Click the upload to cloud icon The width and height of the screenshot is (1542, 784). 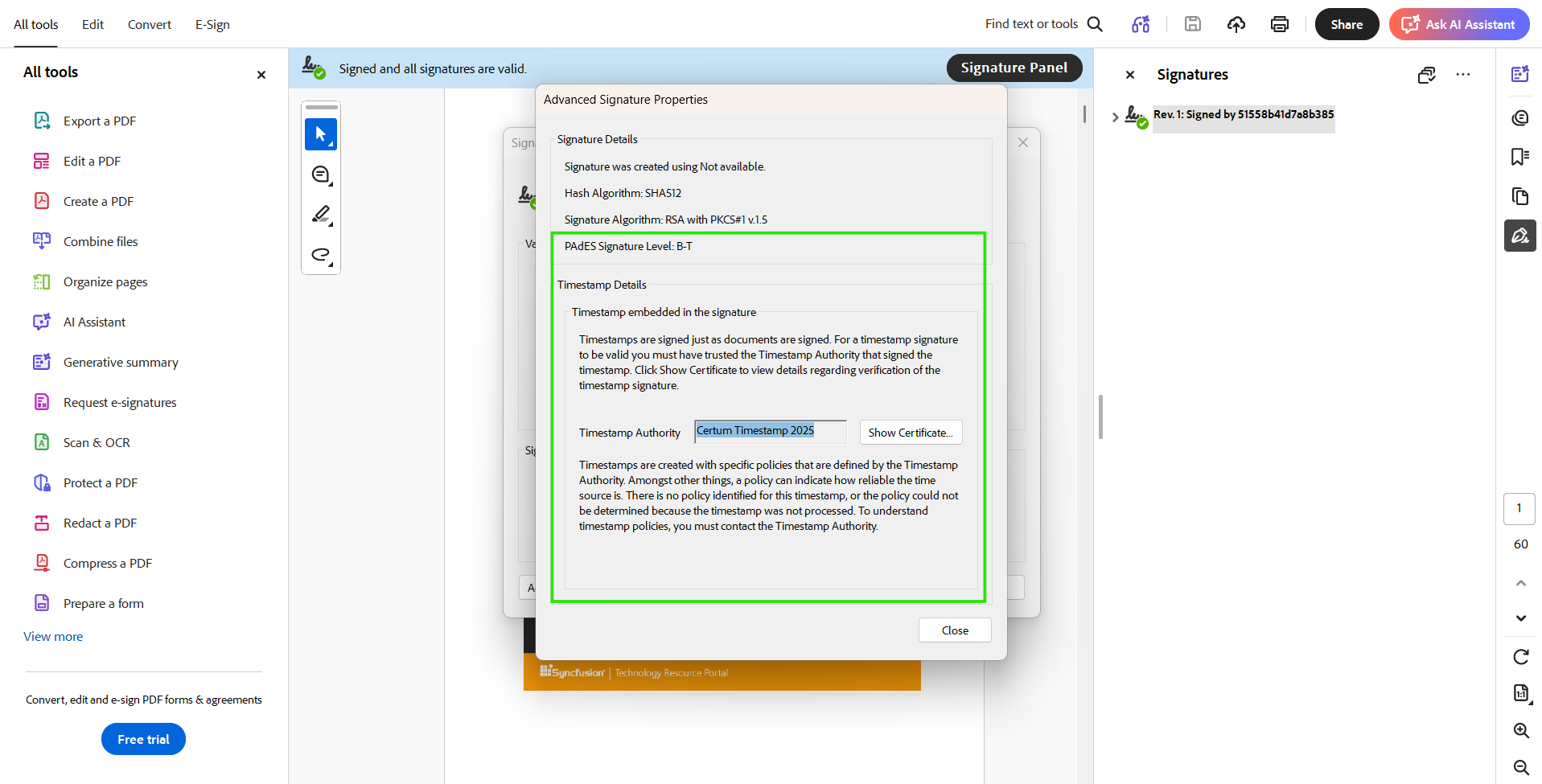click(1236, 24)
